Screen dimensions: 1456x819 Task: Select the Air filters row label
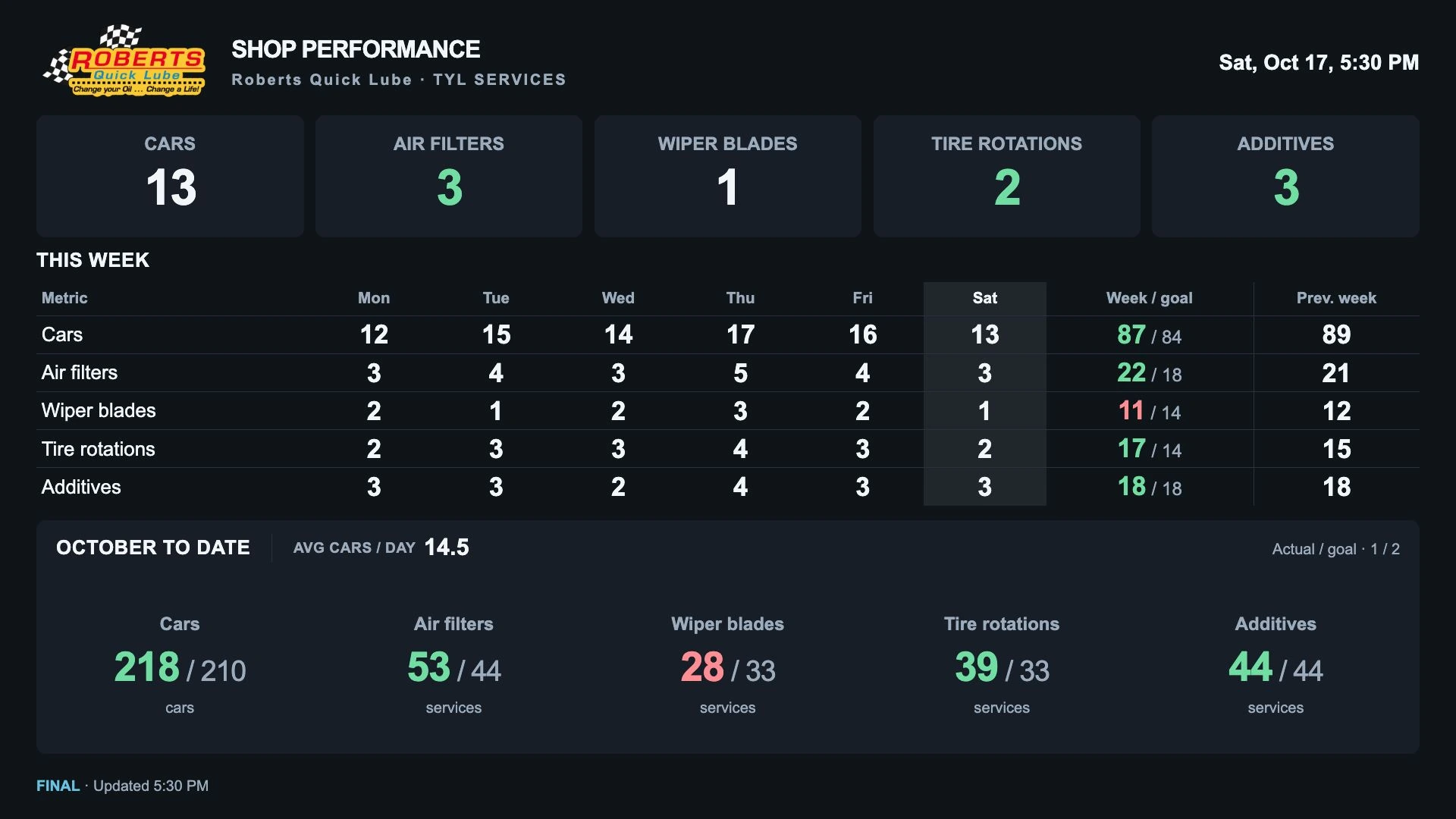click(x=80, y=372)
